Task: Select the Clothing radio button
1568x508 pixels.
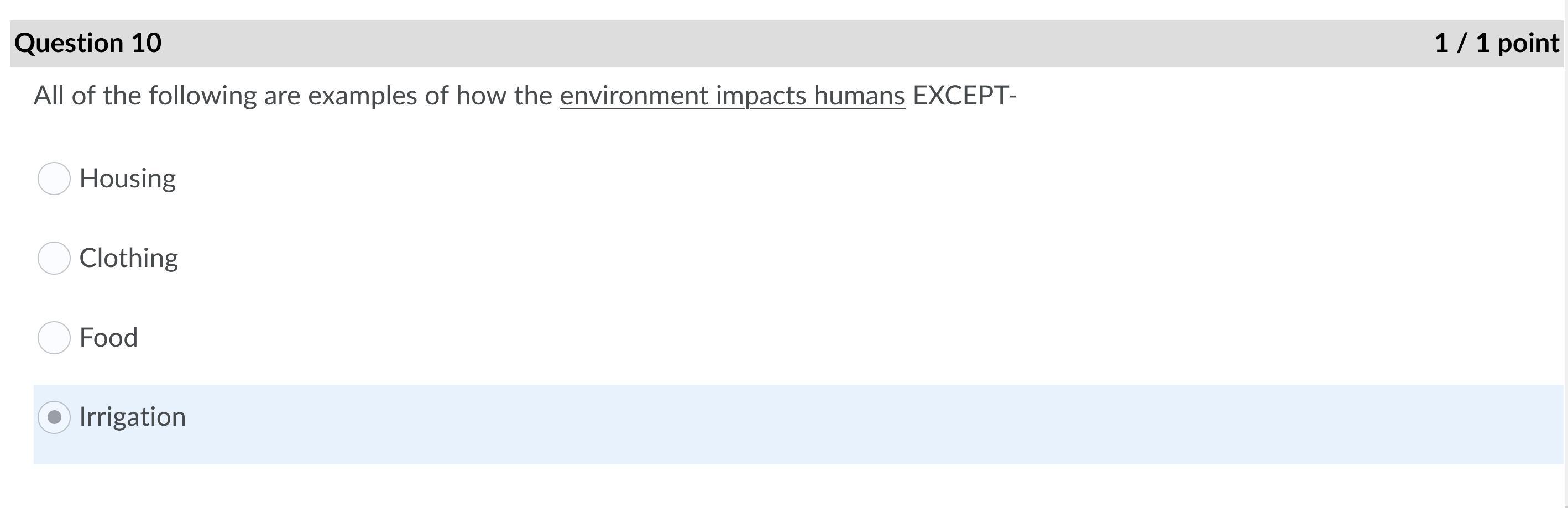Action: tap(54, 258)
